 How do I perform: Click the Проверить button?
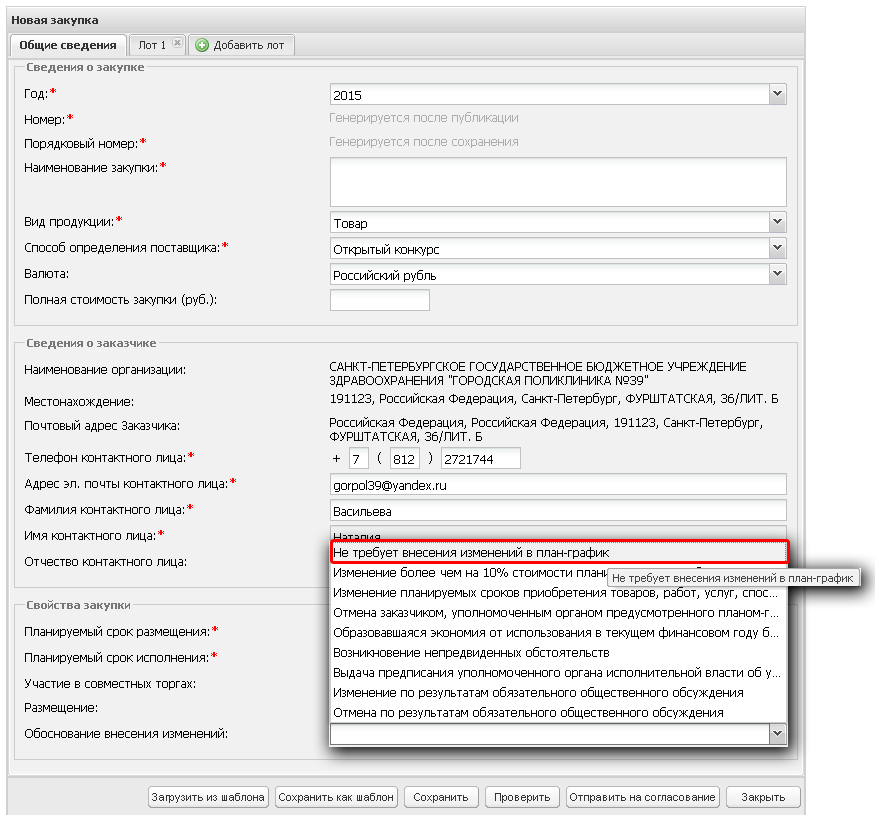(522, 797)
